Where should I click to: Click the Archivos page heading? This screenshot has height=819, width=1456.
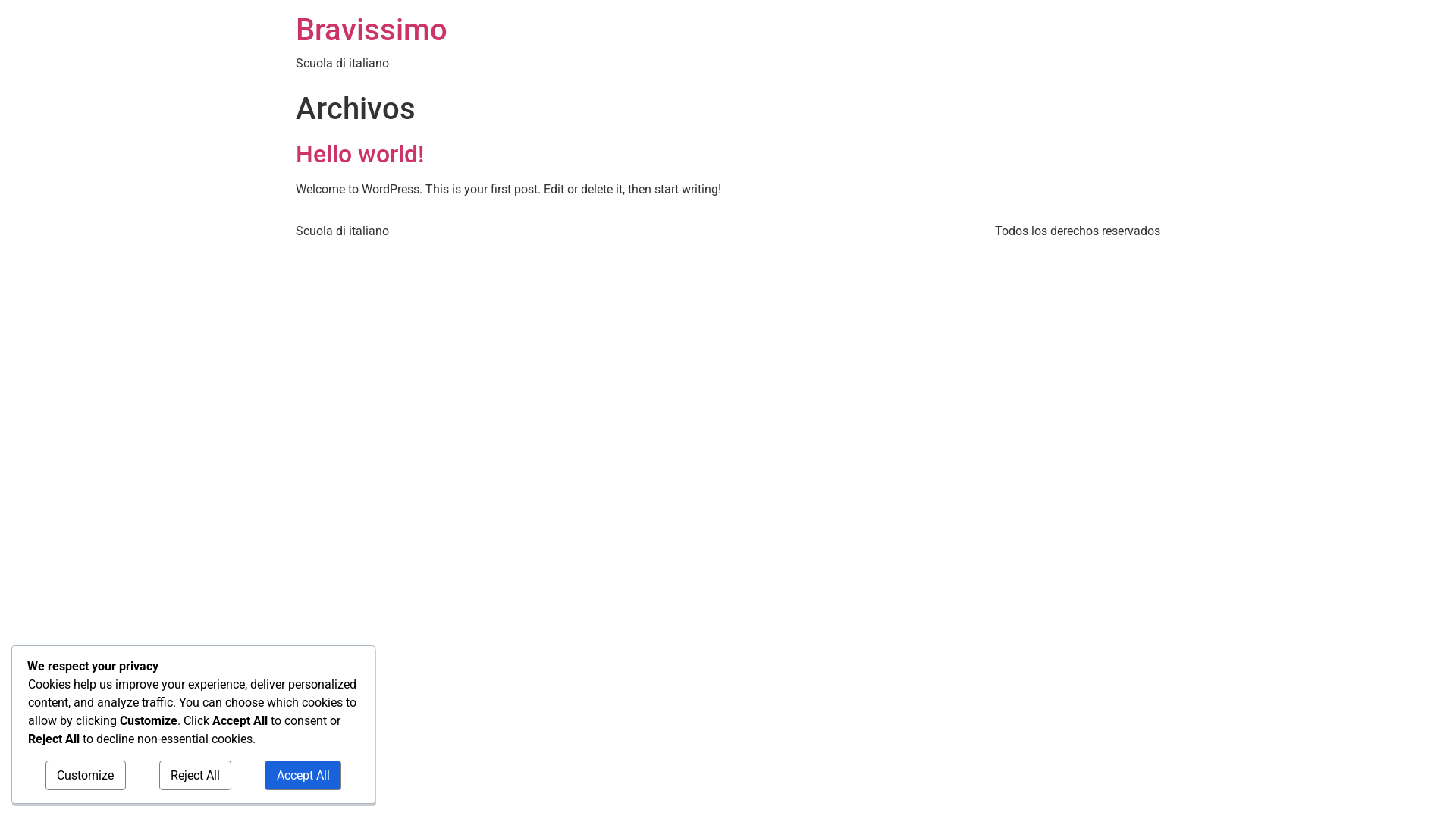355,108
